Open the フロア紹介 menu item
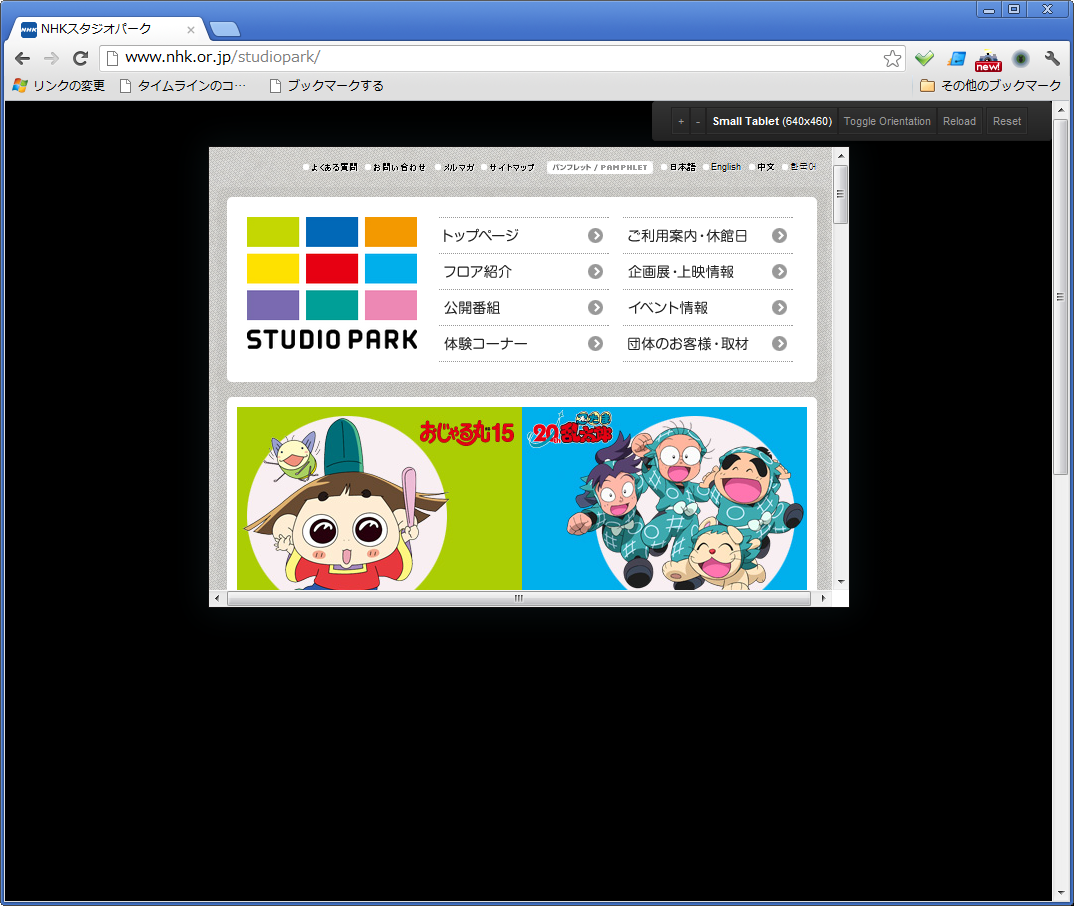Viewport: 1074px width, 906px height. (523, 272)
